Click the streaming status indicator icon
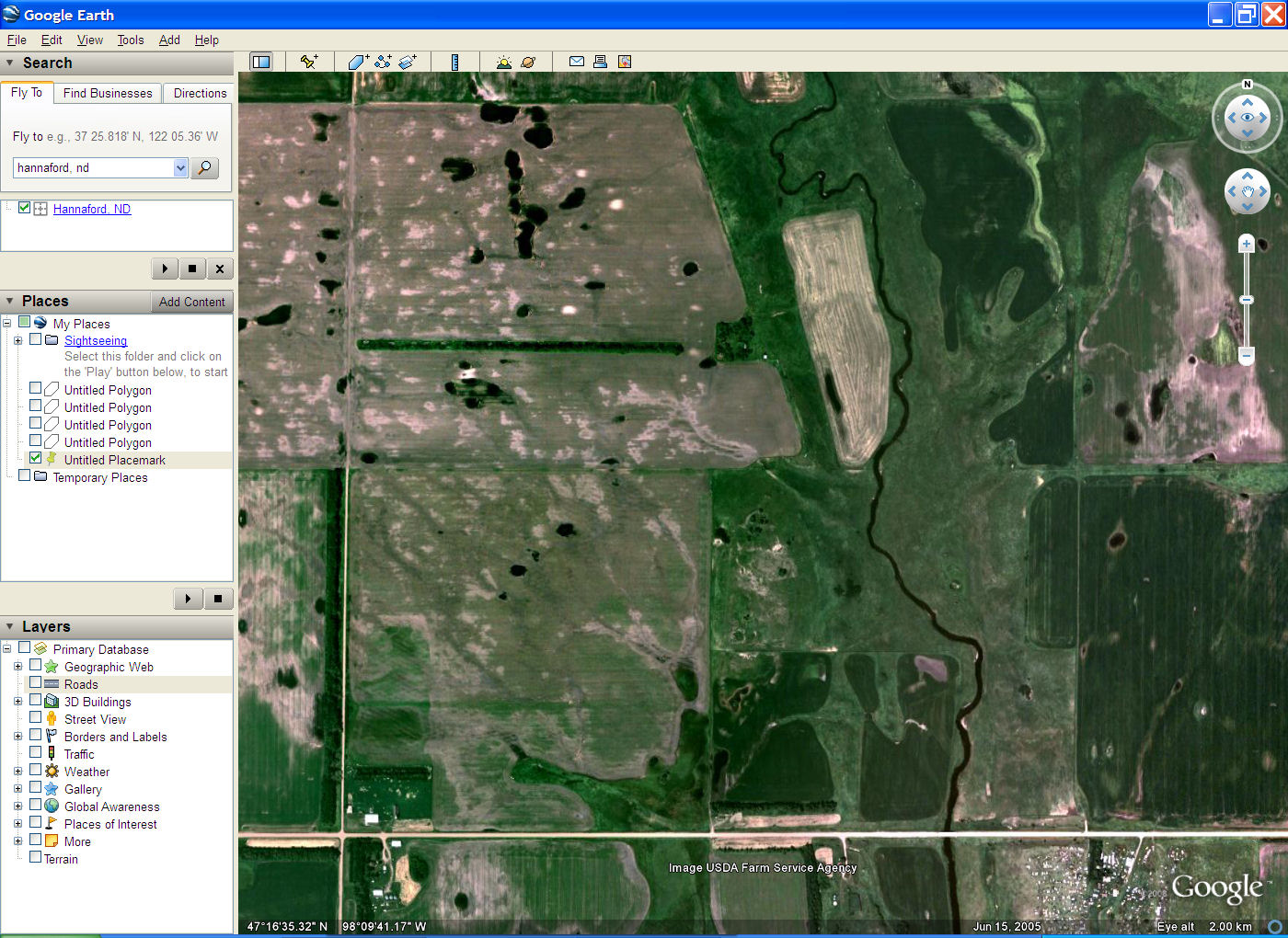The height and width of the screenshot is (938, 1288). (1275, 926)
